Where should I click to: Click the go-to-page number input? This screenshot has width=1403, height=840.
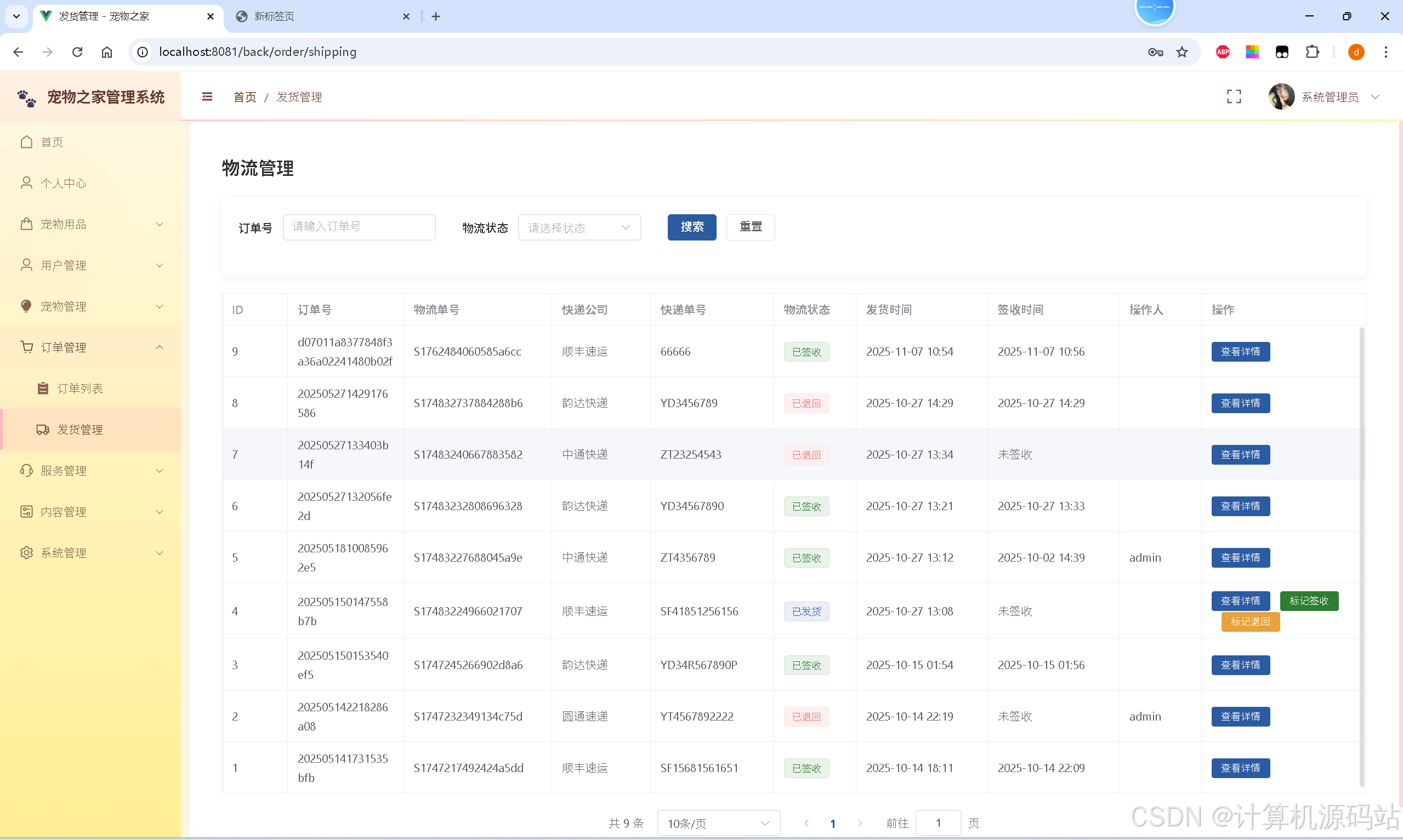click(x=938, y=823)
